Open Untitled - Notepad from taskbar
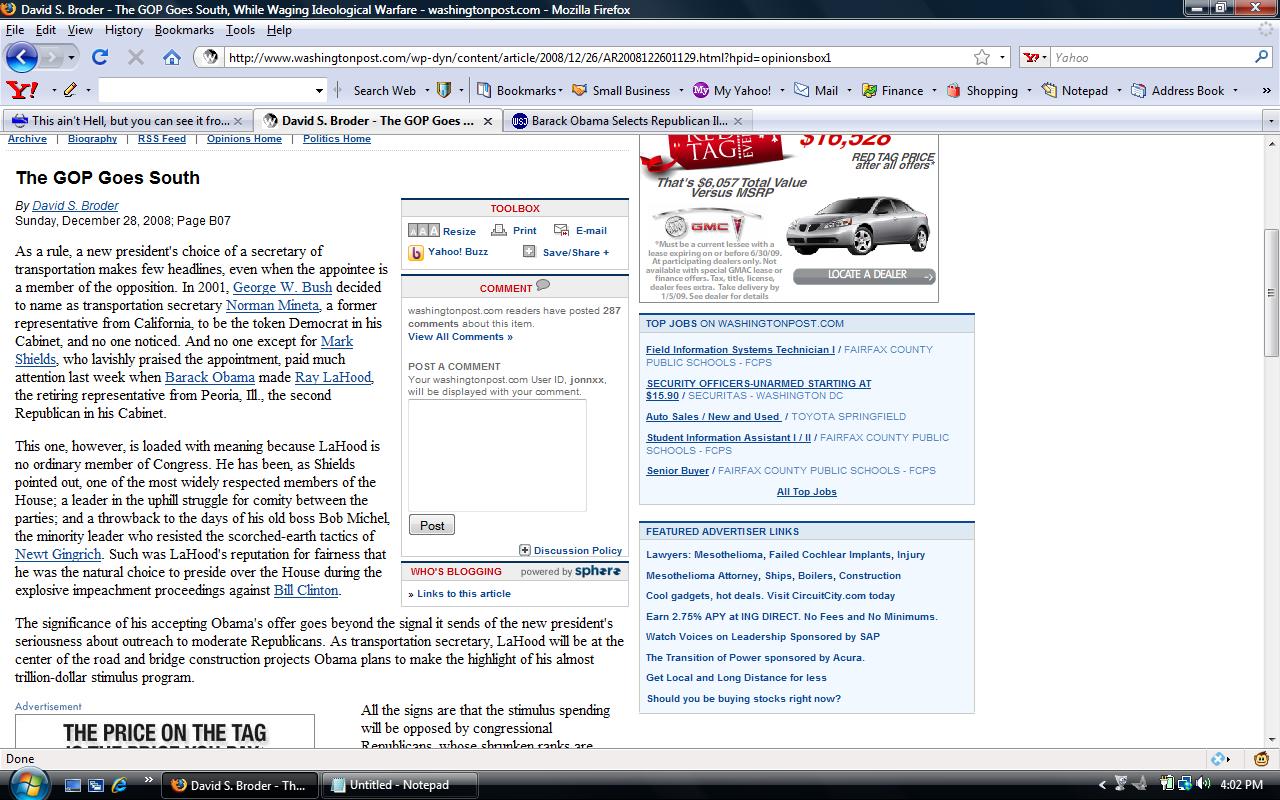 click(399, 785)
